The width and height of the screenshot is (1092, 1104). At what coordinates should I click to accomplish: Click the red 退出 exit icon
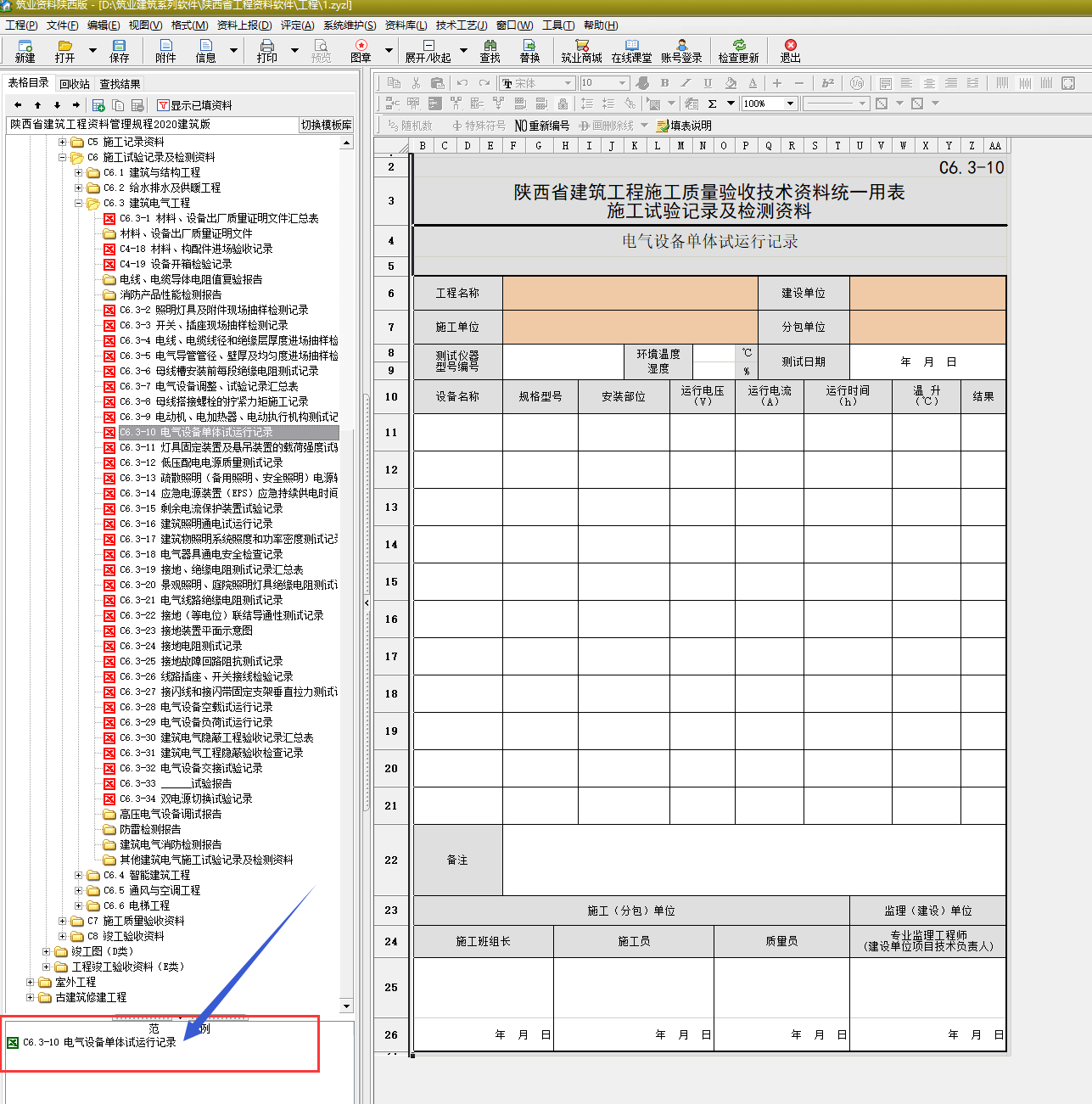(790, 50)
